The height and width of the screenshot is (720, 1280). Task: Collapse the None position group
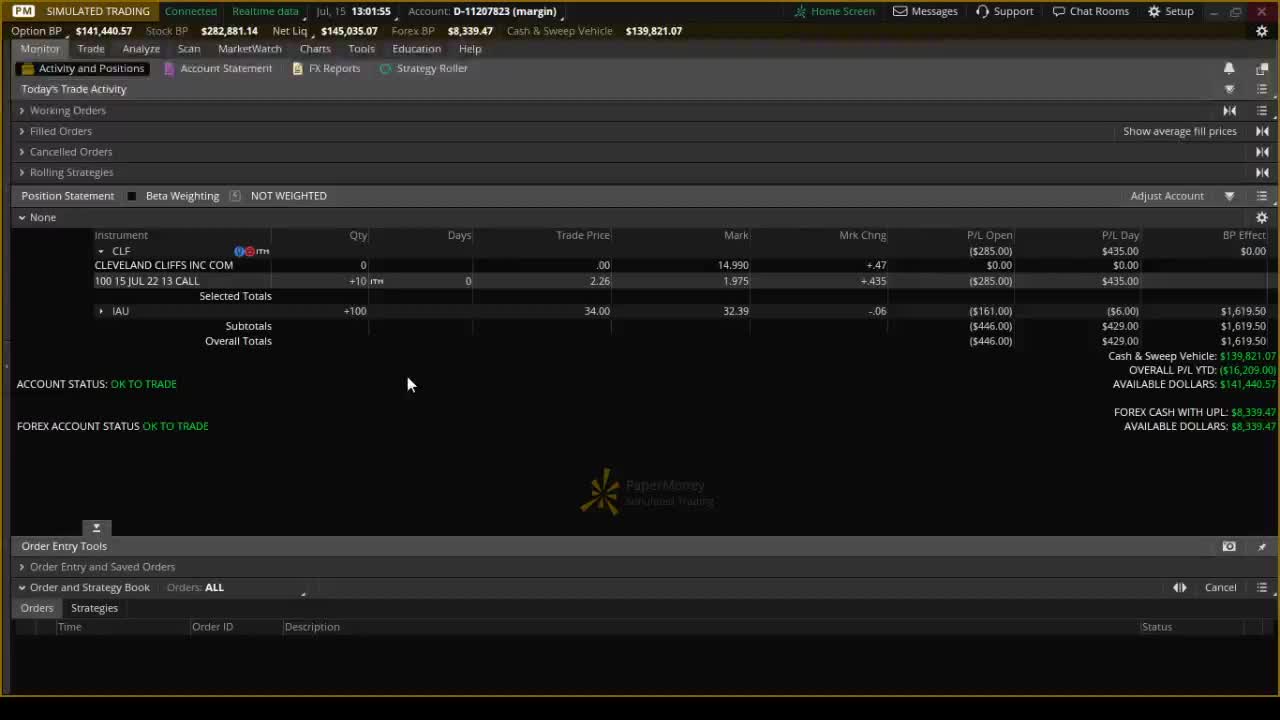click(22, 217)
